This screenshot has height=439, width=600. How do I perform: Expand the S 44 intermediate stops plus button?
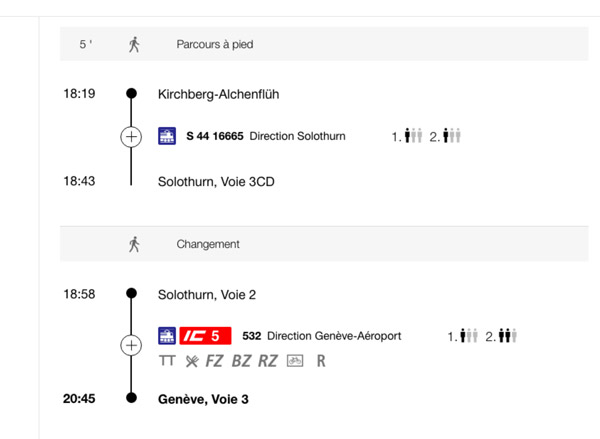pos(131,137)
